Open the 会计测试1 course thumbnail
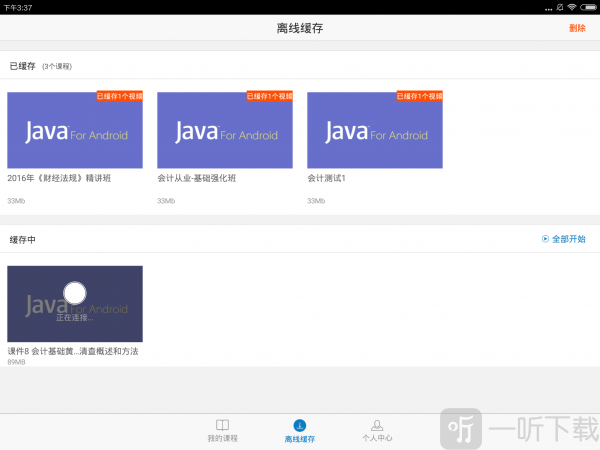 tap(375, 132)
